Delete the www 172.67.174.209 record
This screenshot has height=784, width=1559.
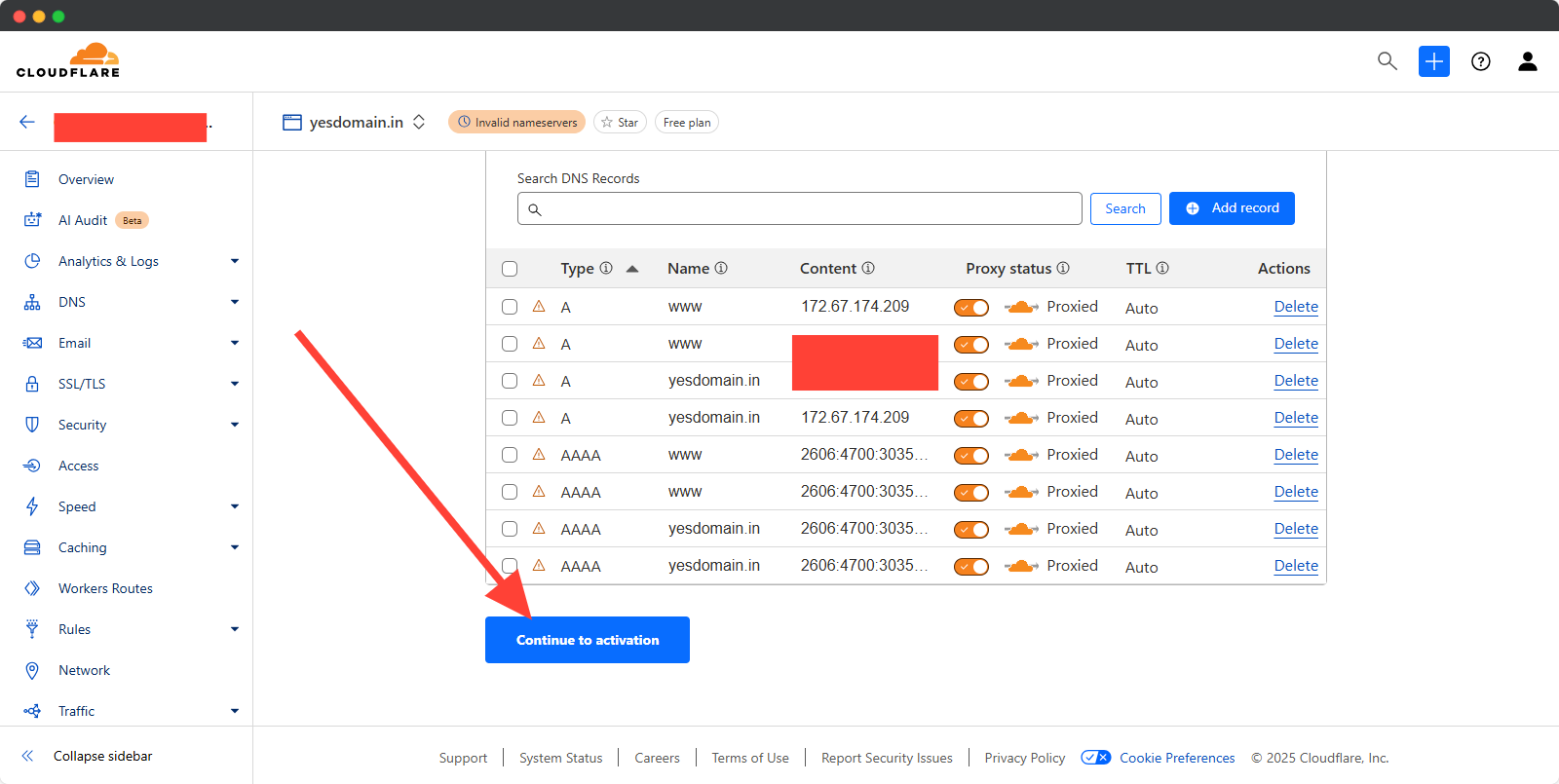(x=1296, y=307)
